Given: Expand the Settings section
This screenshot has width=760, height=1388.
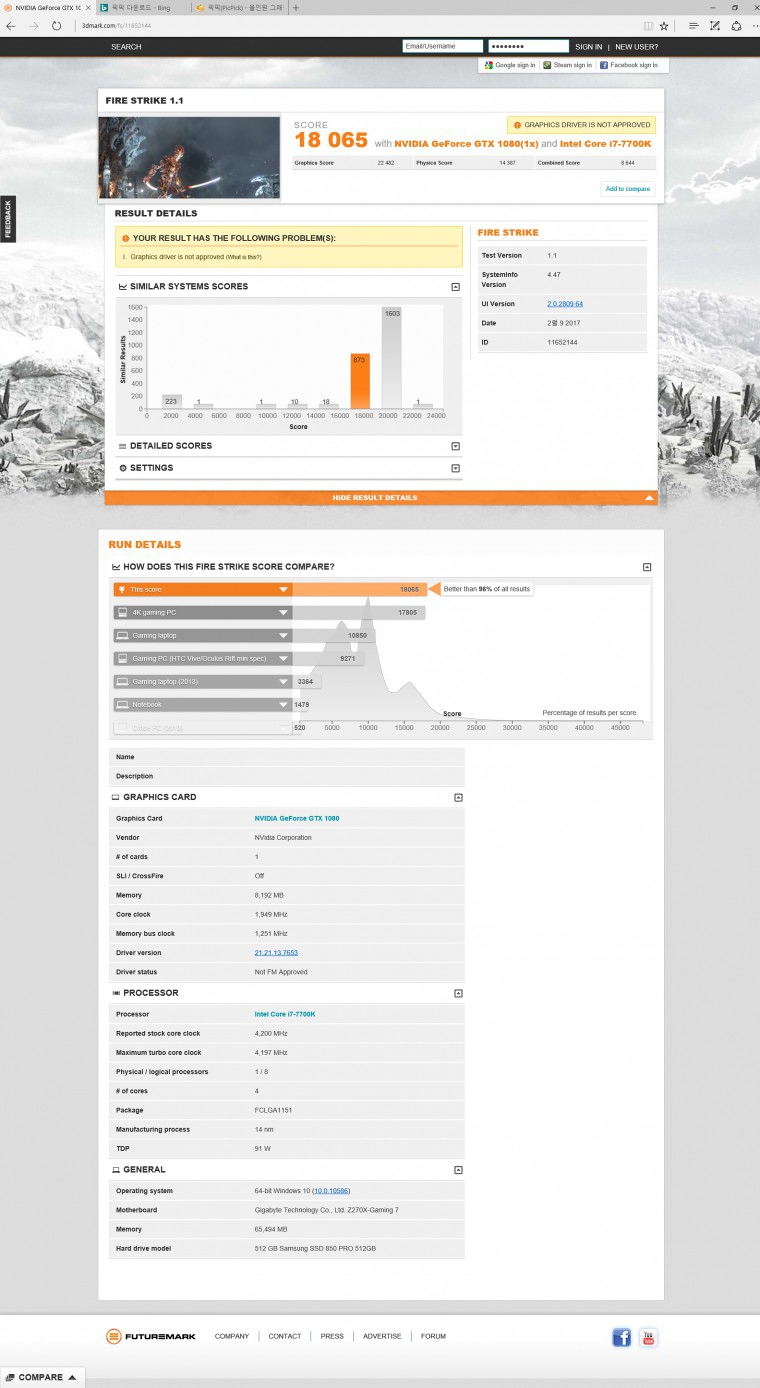Looking at the screenshot, I should click(x=456, y=468).
